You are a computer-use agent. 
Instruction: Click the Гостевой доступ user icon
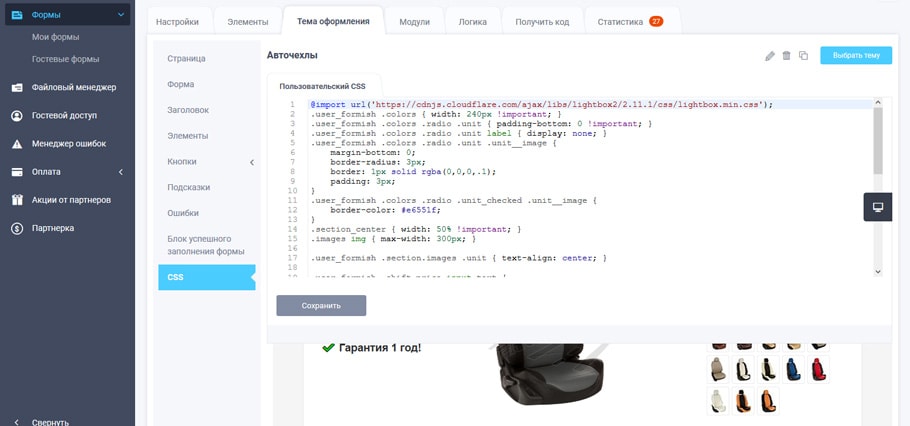tap(17, 115)
